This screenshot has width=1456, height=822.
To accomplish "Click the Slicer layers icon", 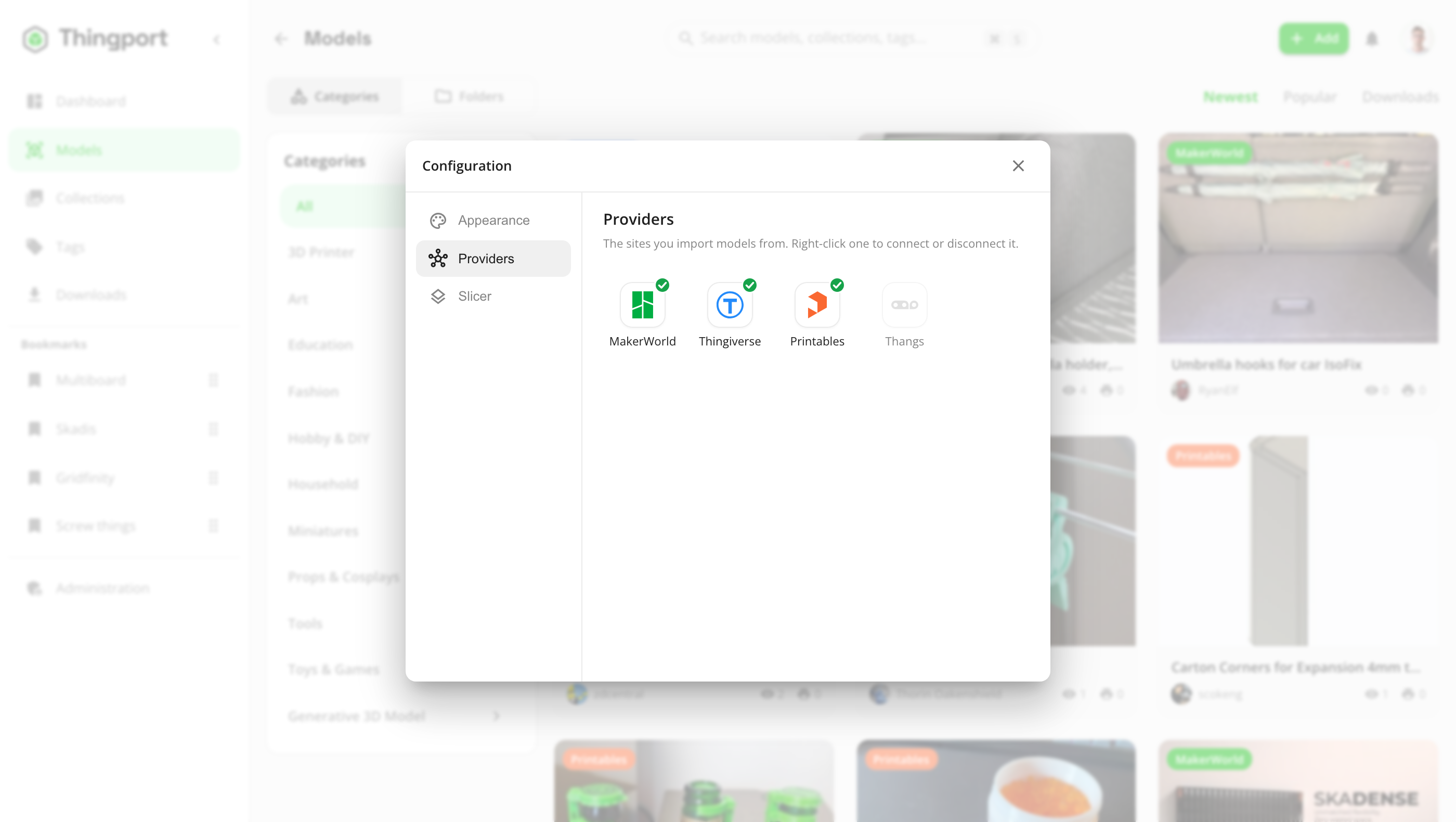I will [x=438, y=296].
